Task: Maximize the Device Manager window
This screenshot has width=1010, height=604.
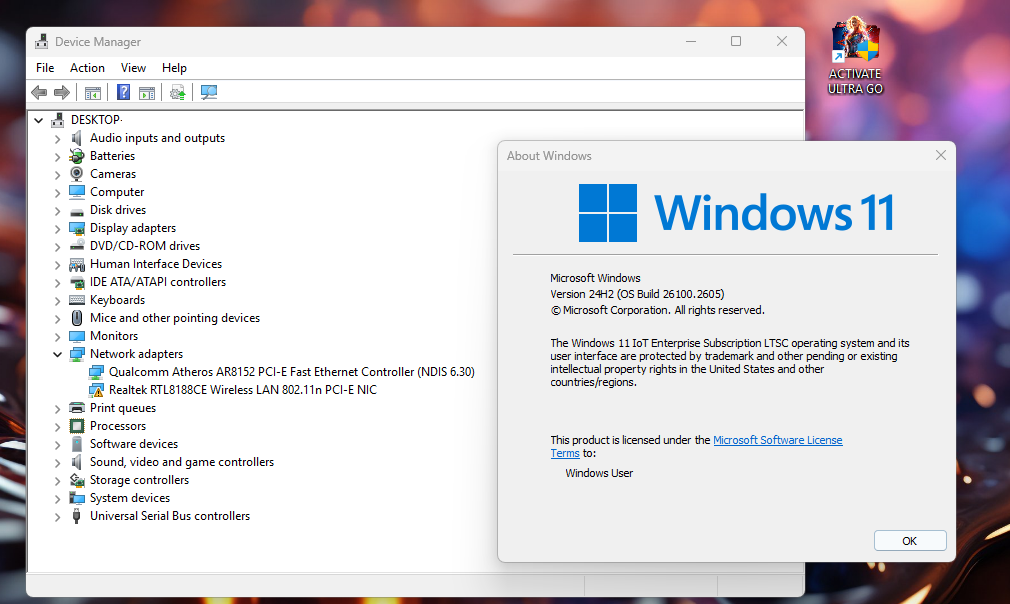Action: coord(736,41)
